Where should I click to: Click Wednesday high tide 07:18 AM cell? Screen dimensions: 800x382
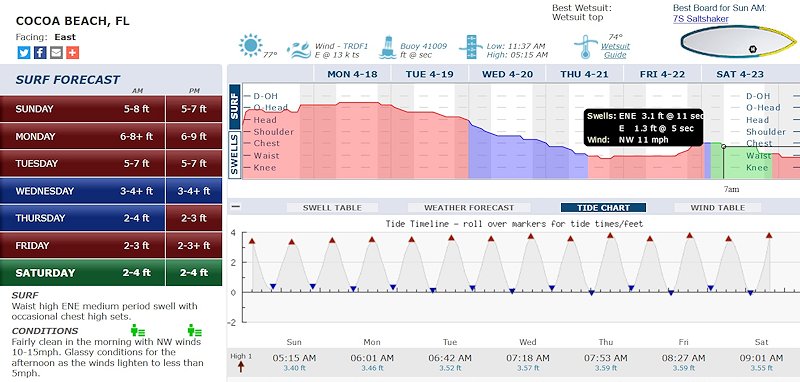528,362
